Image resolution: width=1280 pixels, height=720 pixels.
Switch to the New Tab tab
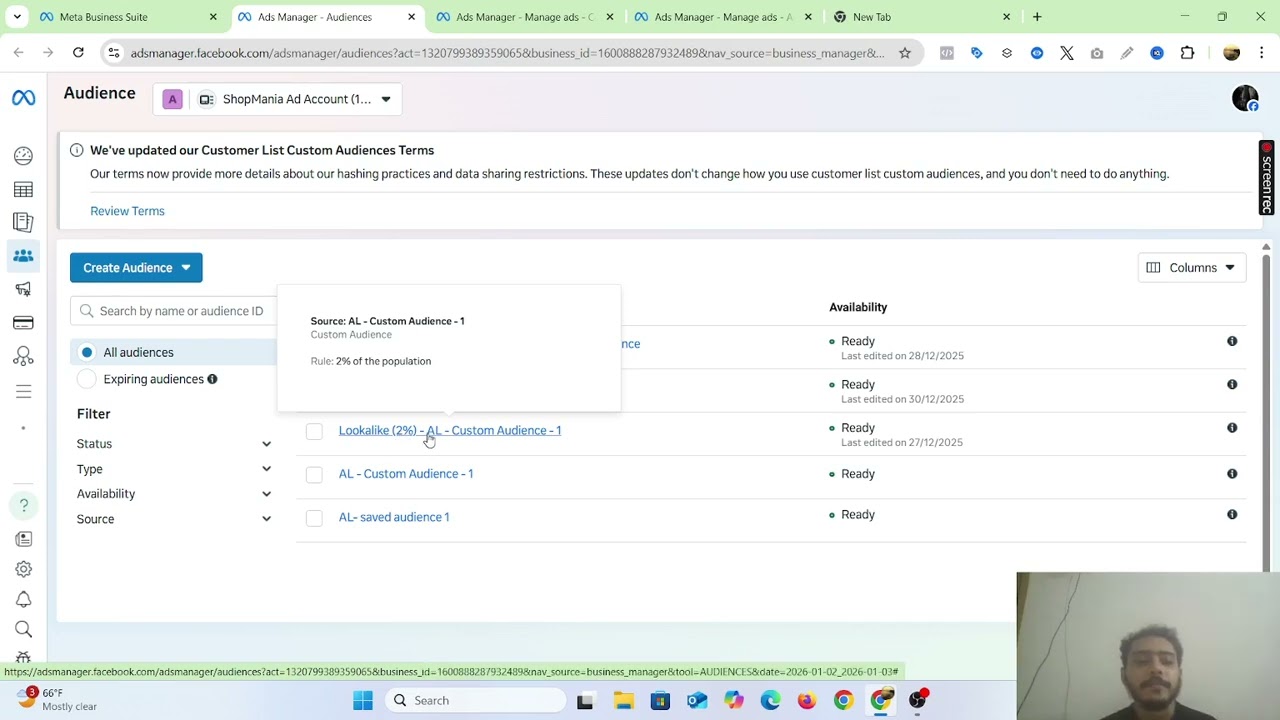point(921,17)
